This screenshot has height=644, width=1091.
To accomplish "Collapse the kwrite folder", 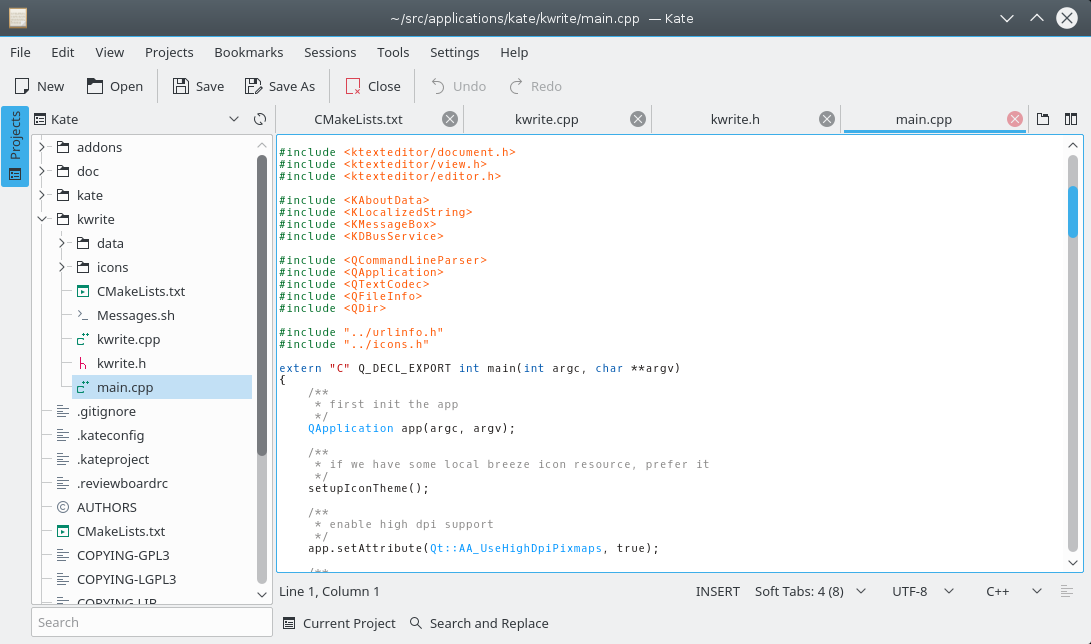I will (42, 219).
